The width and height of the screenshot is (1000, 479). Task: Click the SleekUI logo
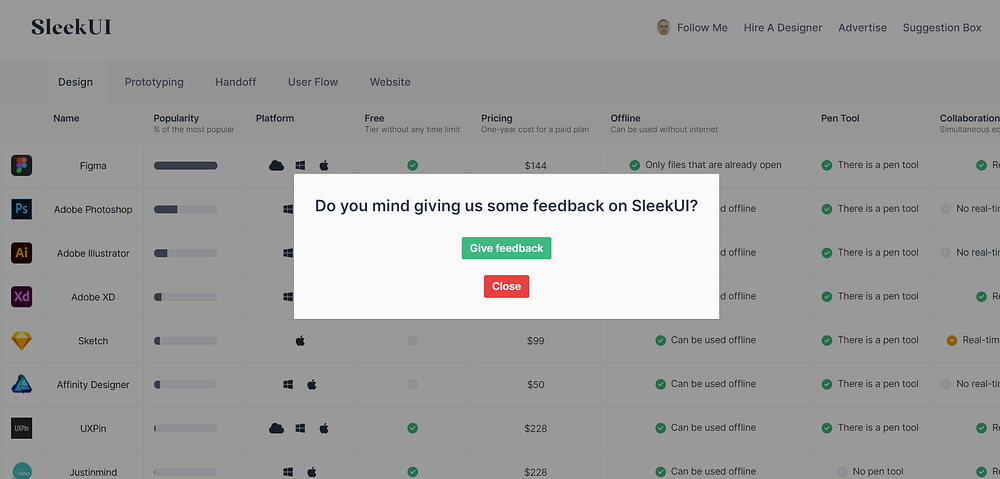point(71,27)
